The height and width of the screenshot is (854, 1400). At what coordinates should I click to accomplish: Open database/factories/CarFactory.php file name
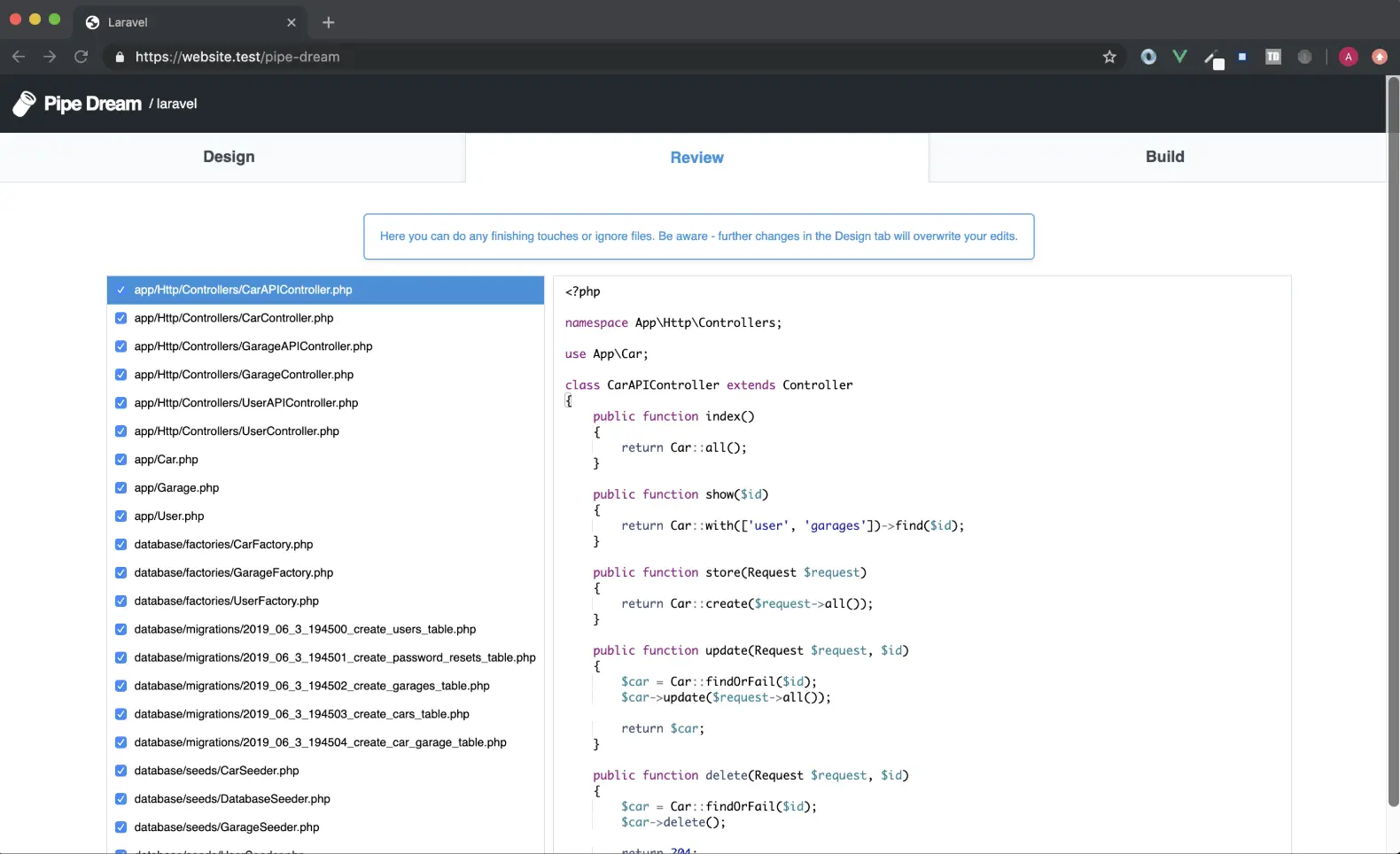(x=223, y=545)
